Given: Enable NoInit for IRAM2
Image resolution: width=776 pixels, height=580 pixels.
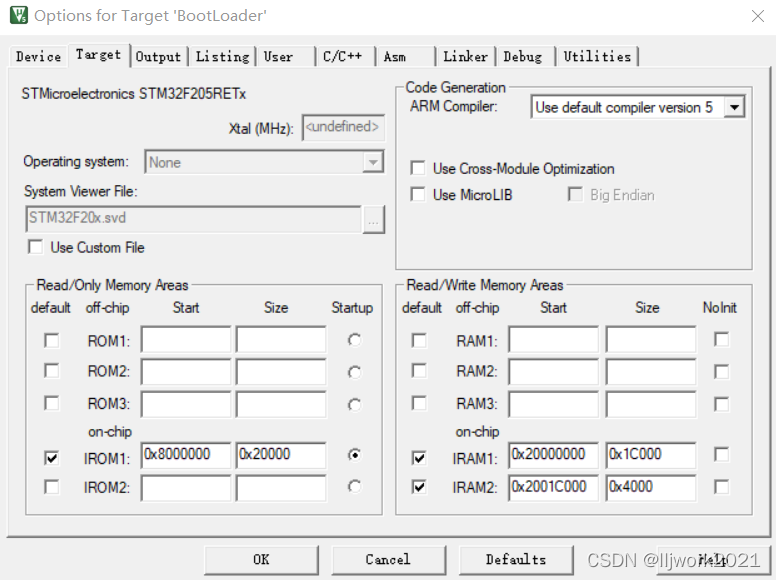Looking at the screenshot, I should point(722,486).
